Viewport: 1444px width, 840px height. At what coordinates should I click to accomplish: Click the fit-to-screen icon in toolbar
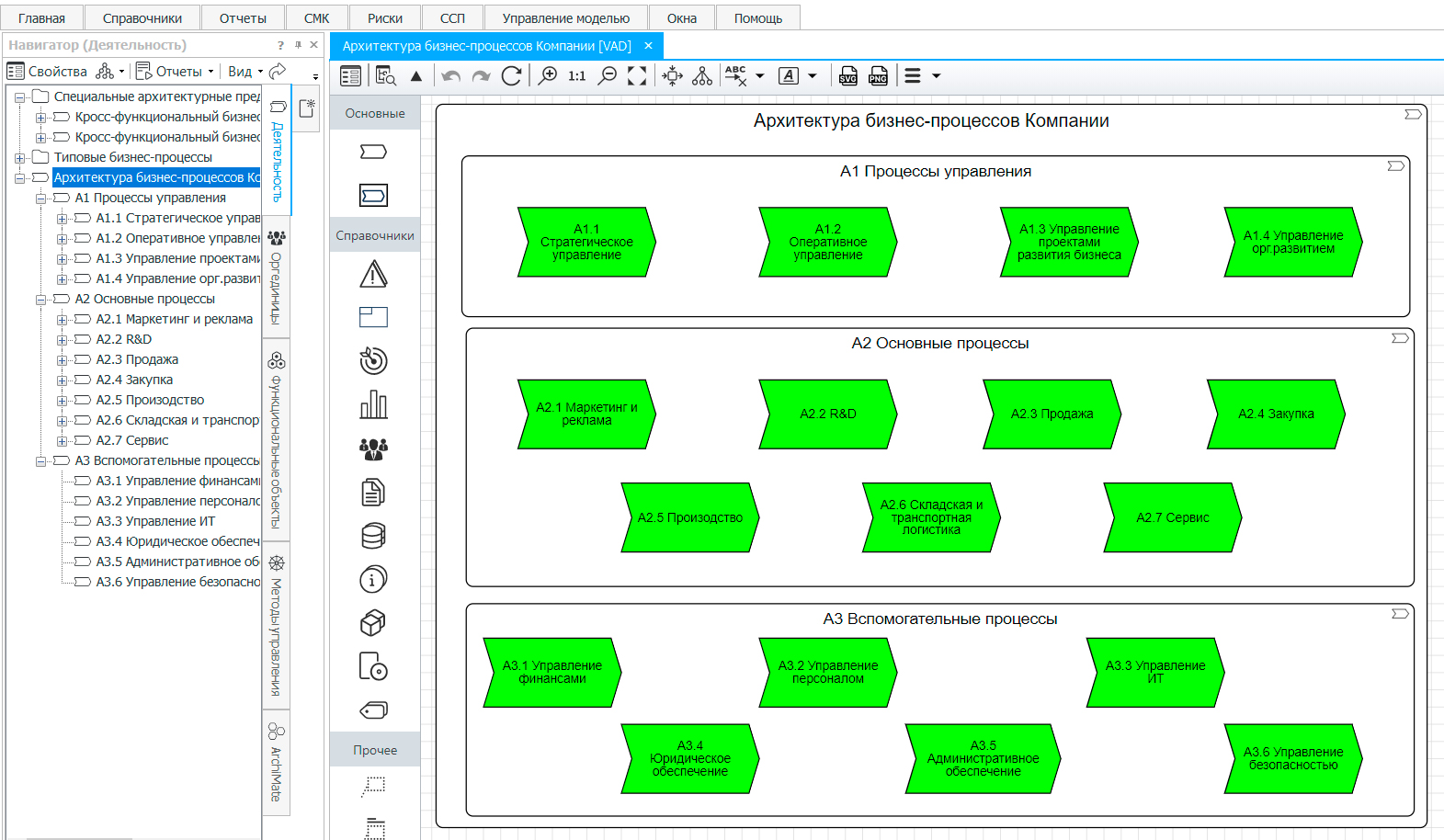[637, 76]
